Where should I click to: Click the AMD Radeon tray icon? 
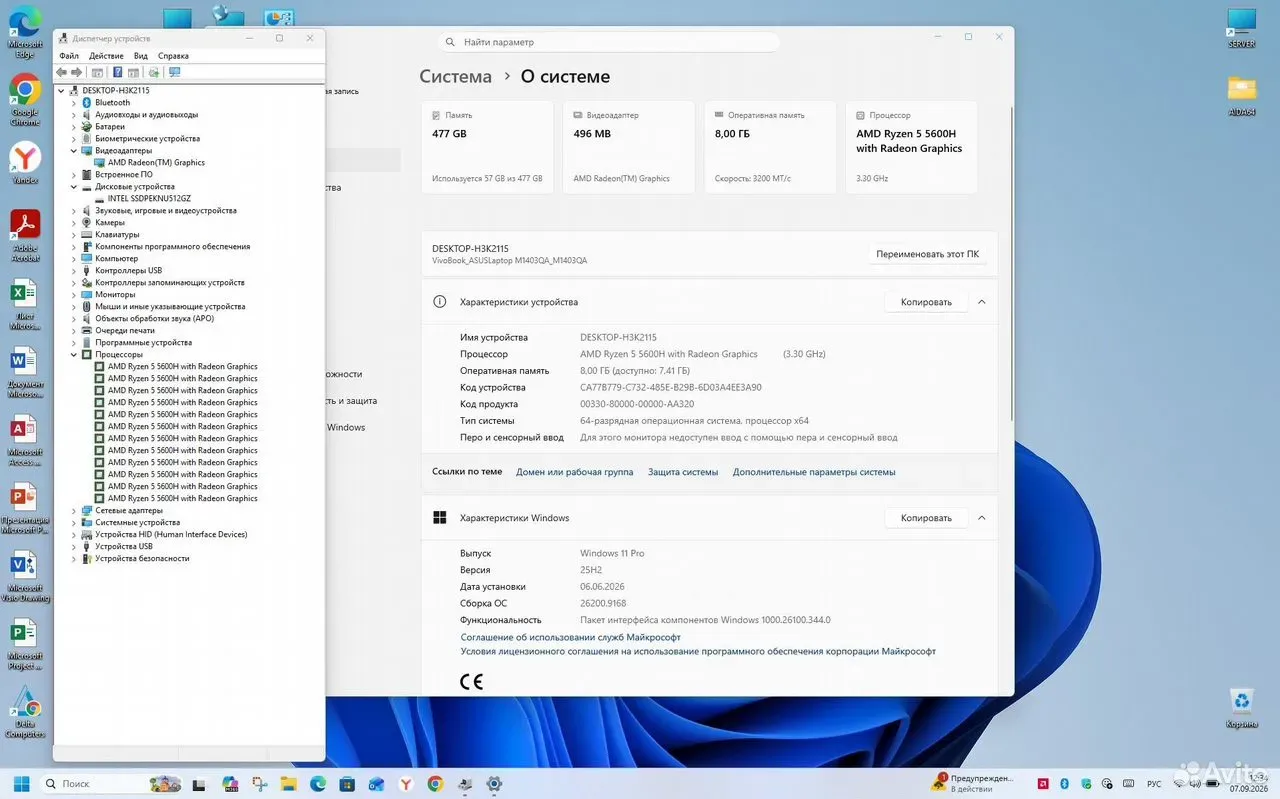click(1043, 784)
